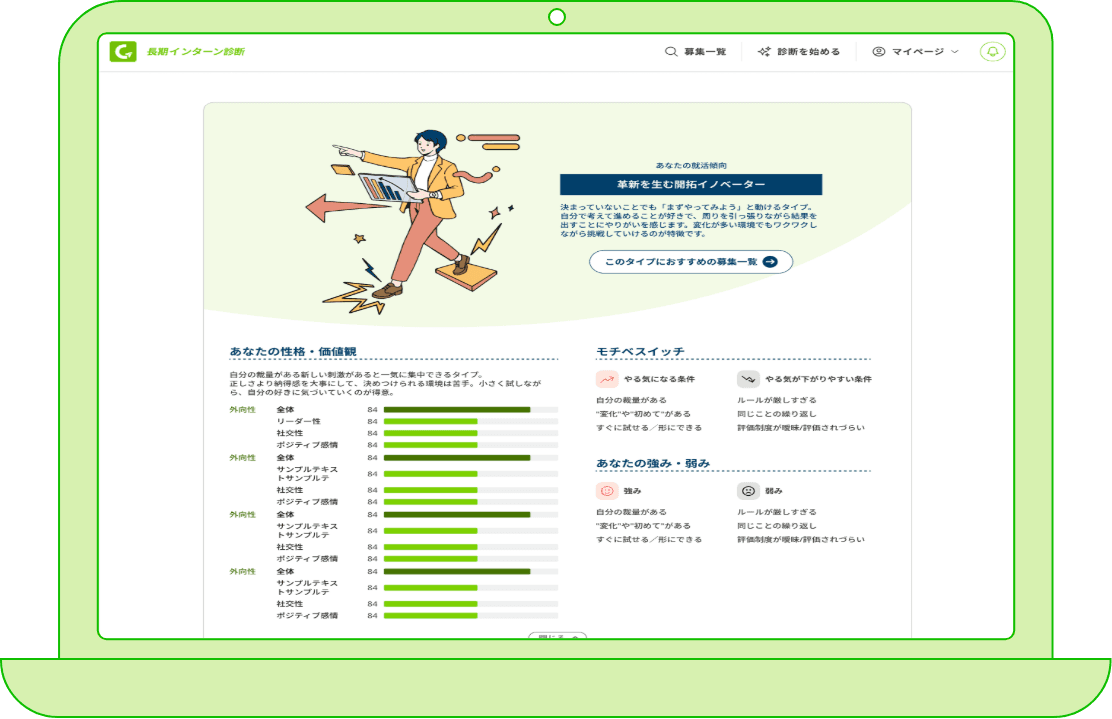The image size is (1112, 719).
Task: Click the sparkle icon beside 診断を始める
Action: click(764, 52)
